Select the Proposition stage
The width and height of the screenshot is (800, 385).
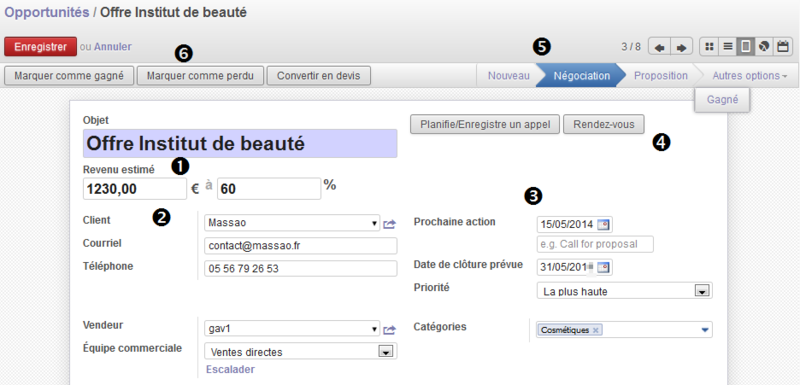tap(661, 76)
